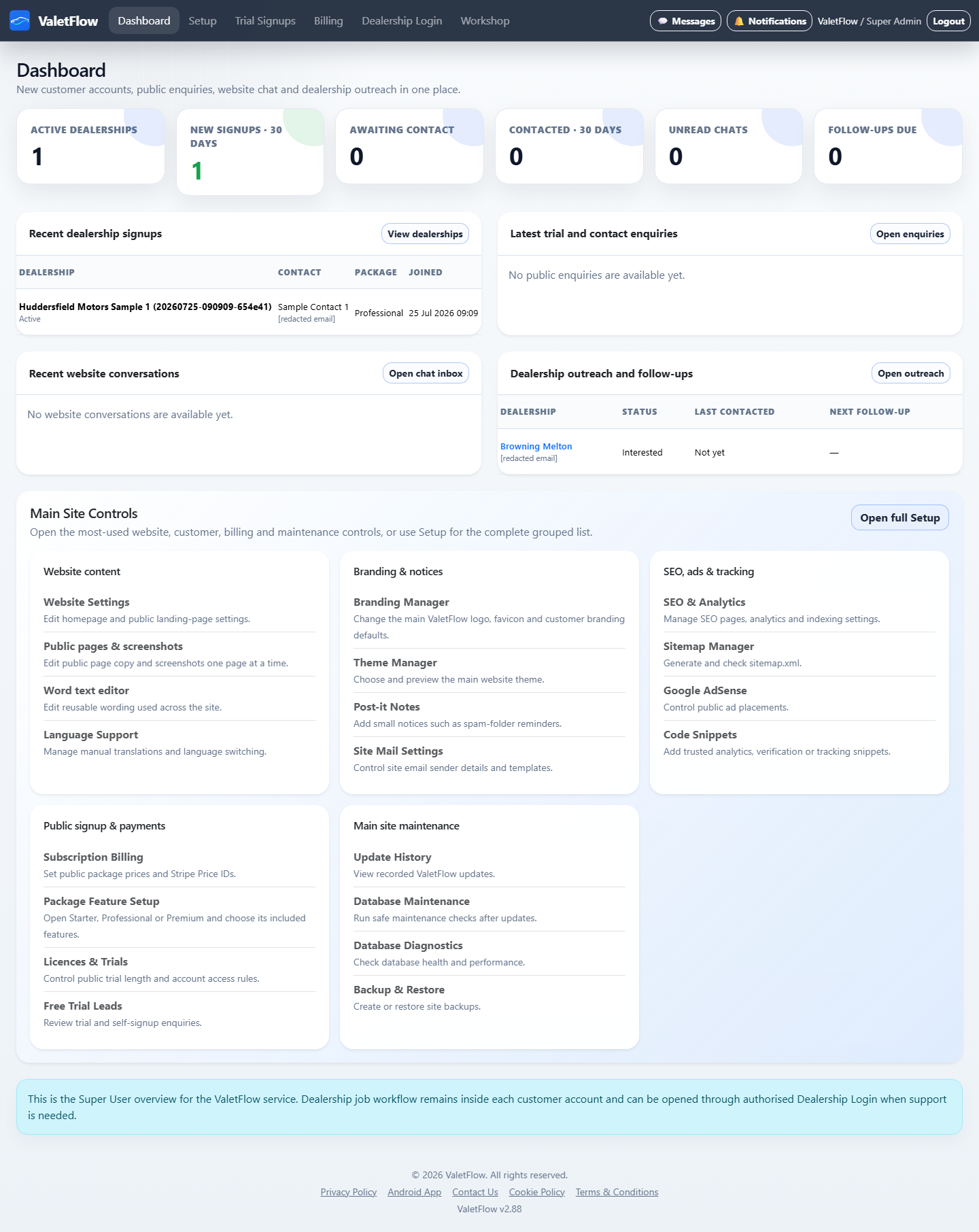Select the Huddersfield Motors Sample 1 row

[x=249, y=313]
